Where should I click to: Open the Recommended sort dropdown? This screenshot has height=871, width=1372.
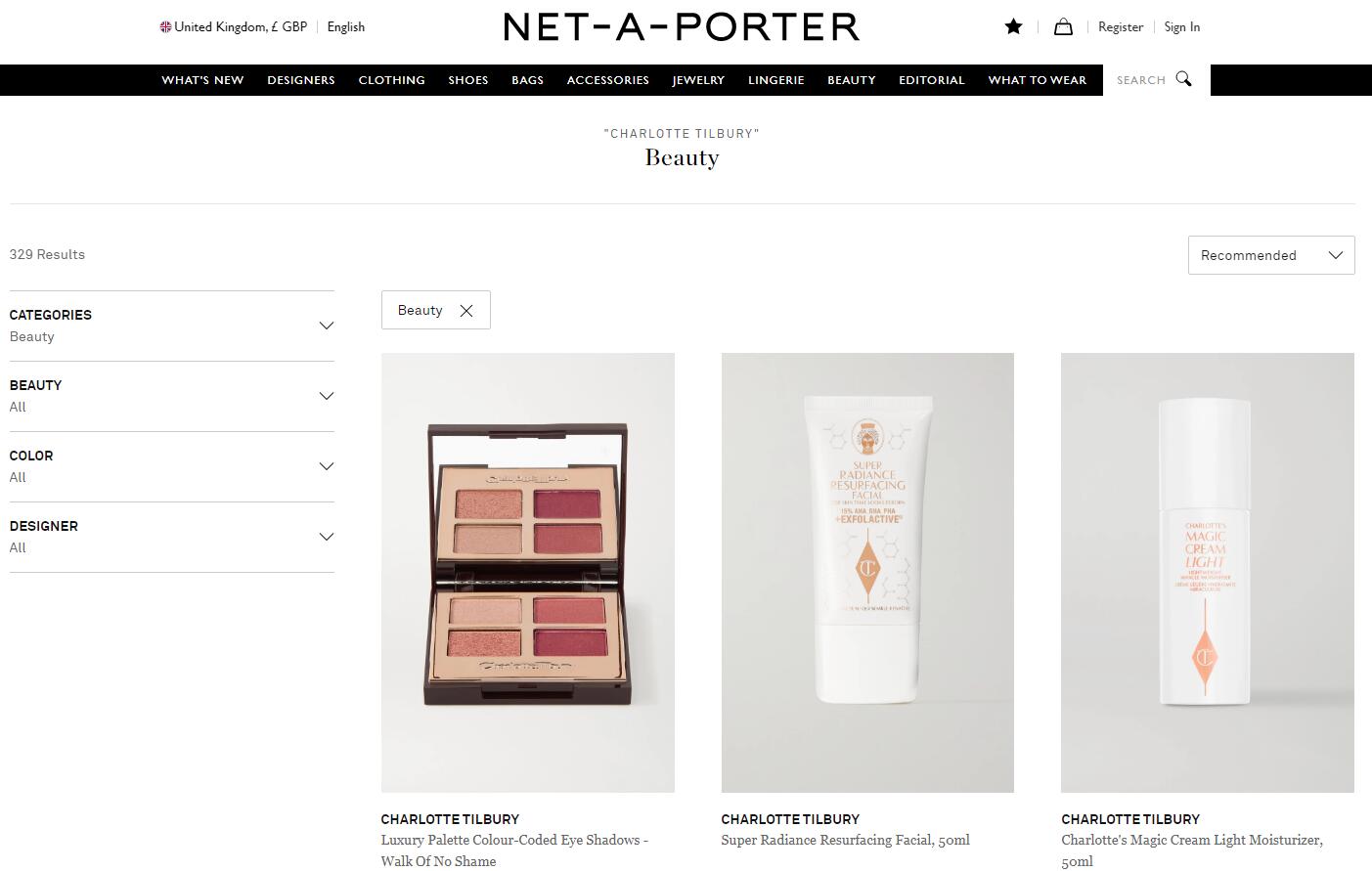tap(1270, 255)
